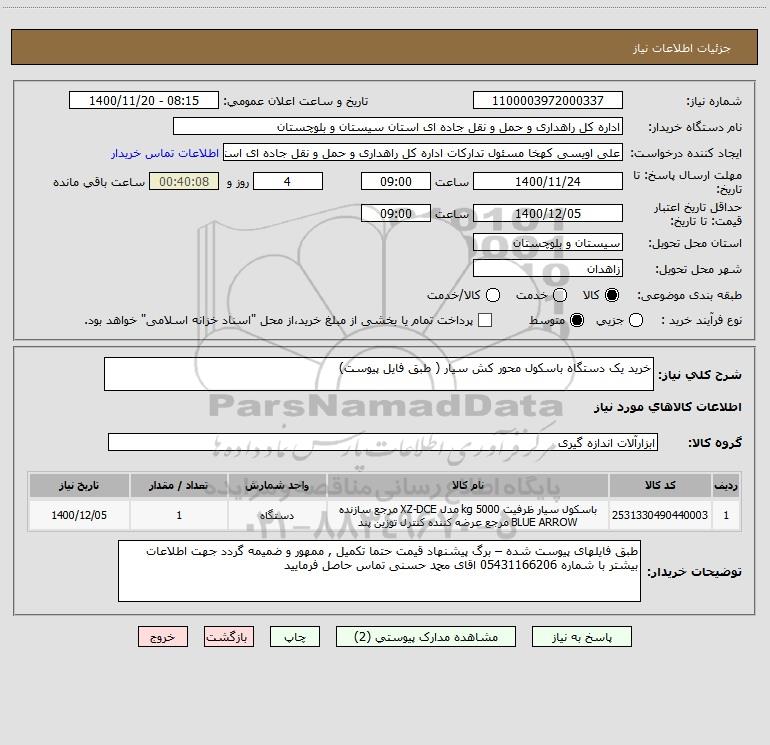Select the کالا radio button

(612, 295)
